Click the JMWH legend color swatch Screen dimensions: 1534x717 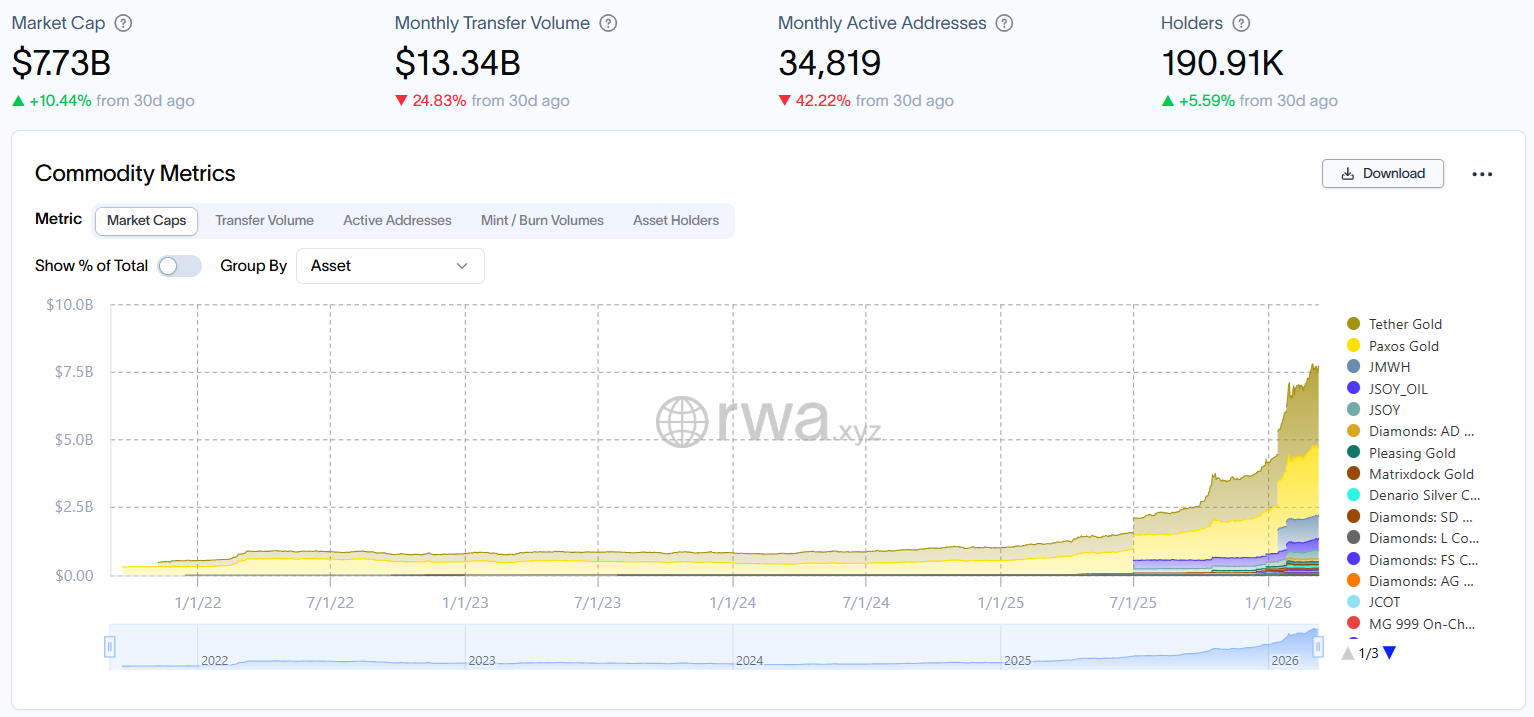click(x=1354, y=367)
